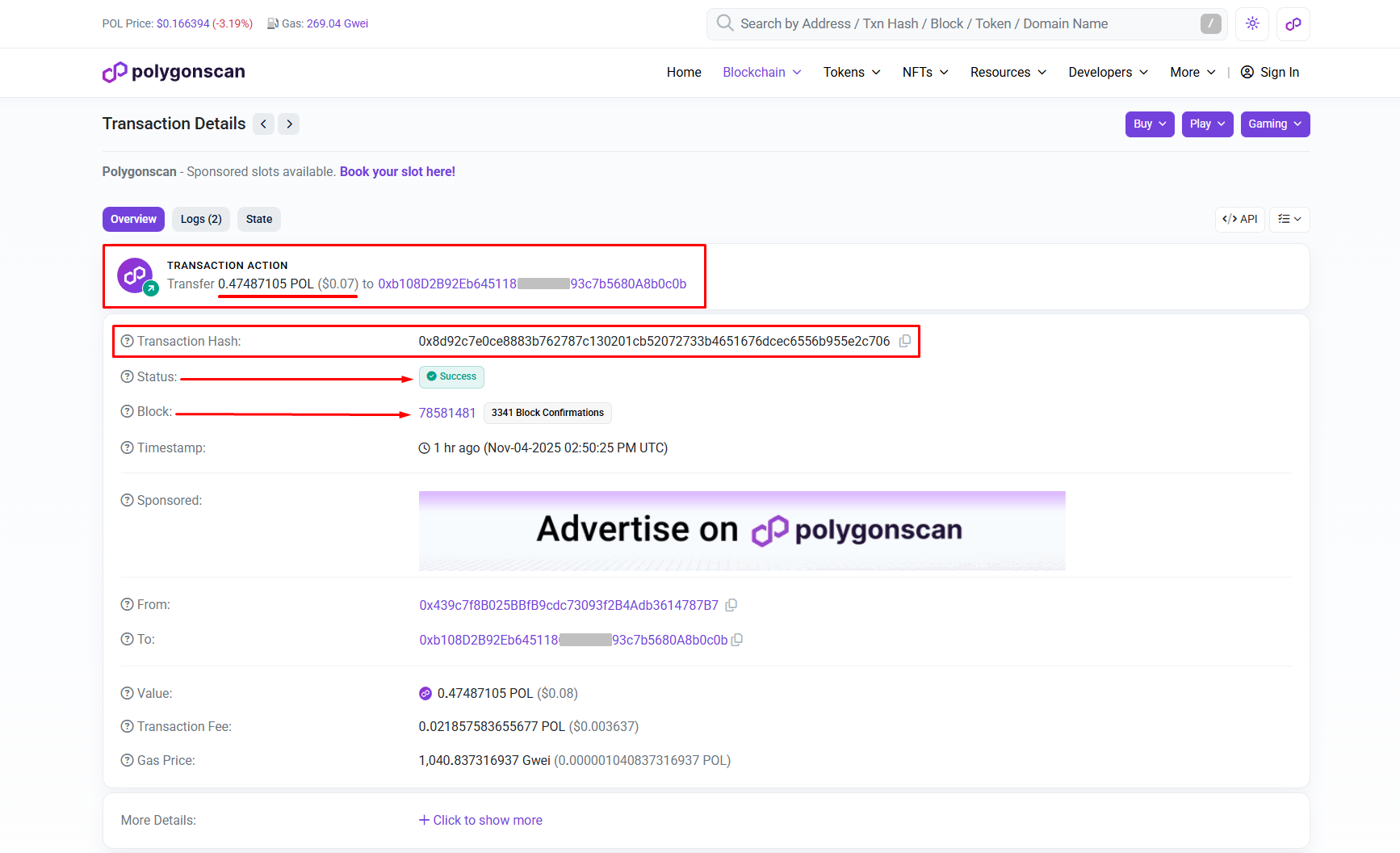1400x853 pixels.
Task: Expand 'Click to show more' details
Action: tap(480, 820)
